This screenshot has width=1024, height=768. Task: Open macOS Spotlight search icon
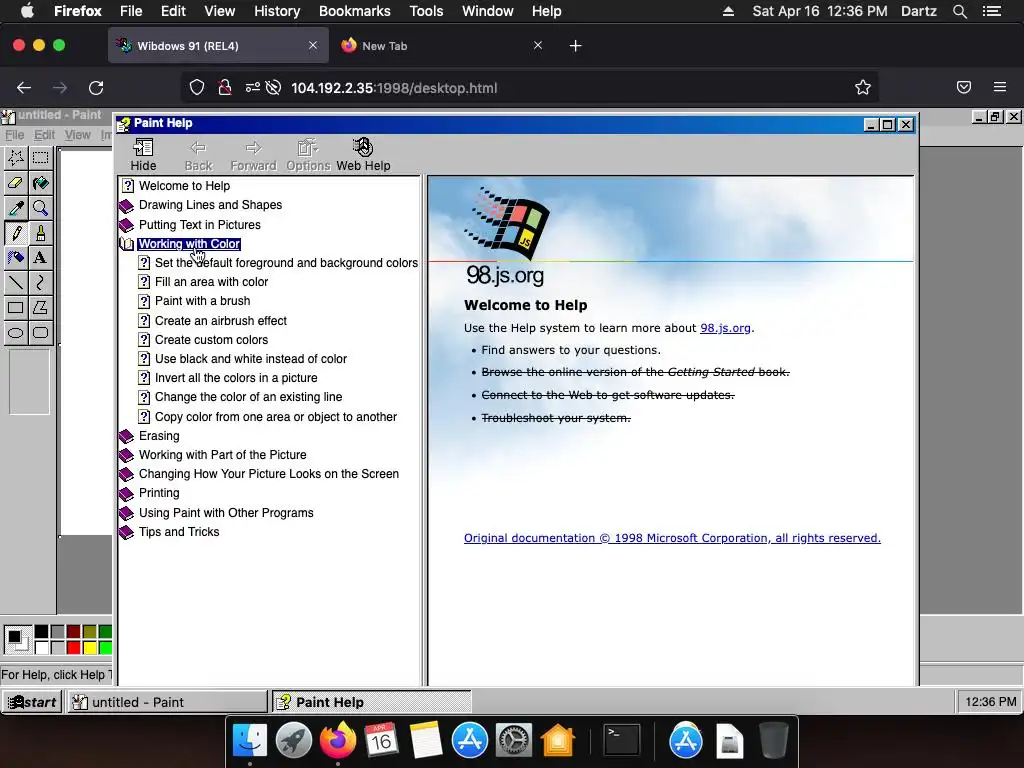(959, 11)
